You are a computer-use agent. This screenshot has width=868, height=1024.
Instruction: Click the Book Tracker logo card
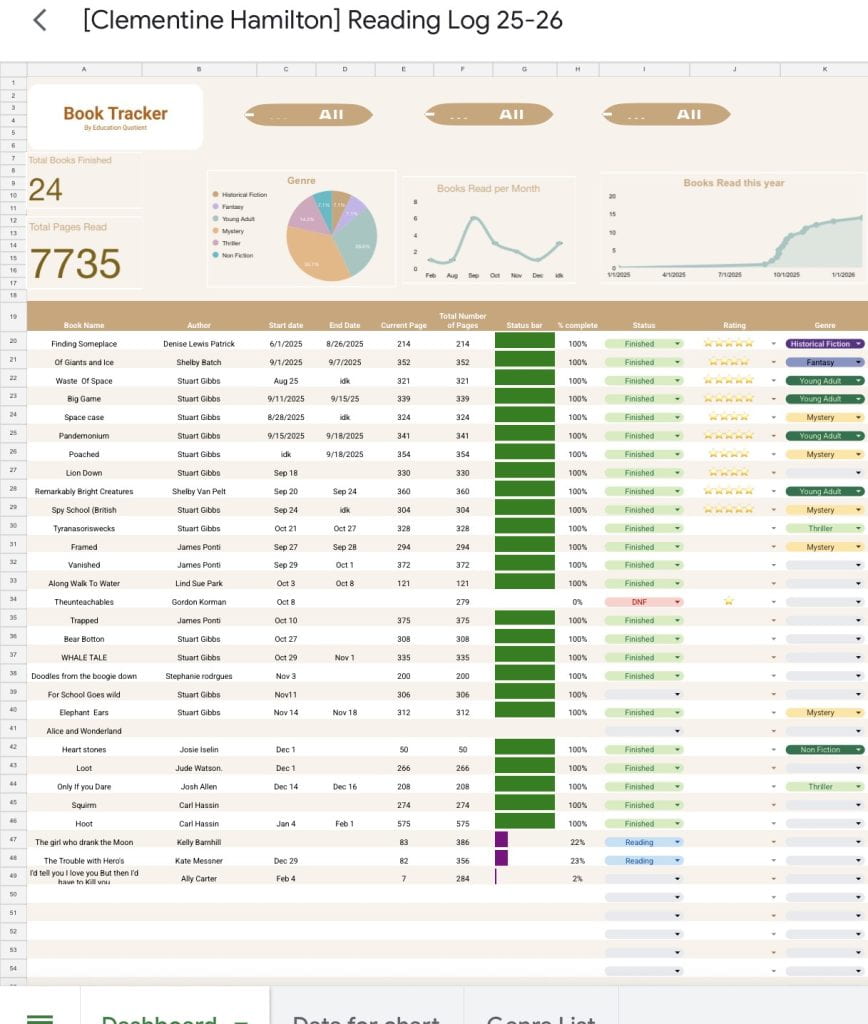(x=115, y=117)
